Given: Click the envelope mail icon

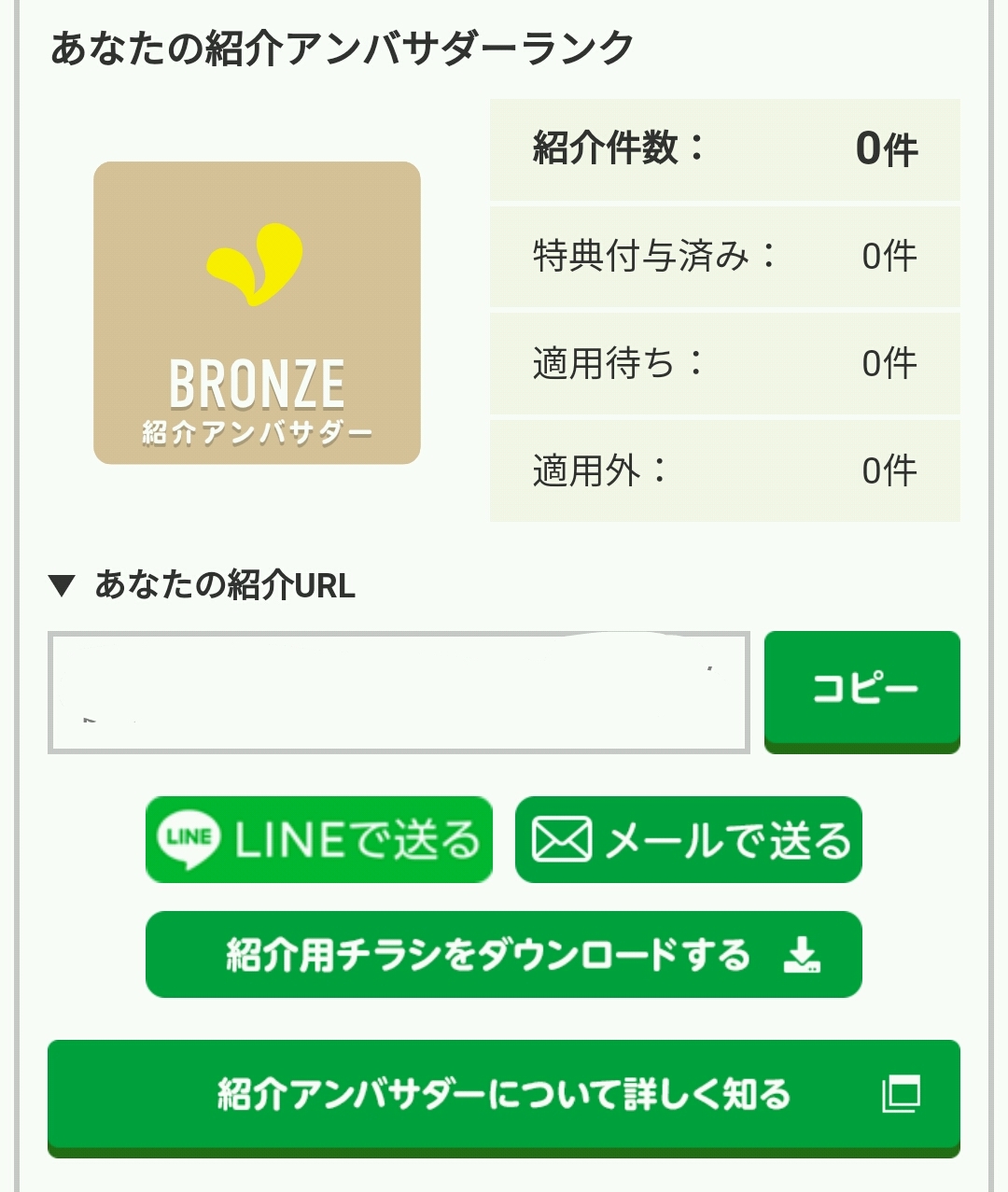Looking at the screenshot, I should (x=561, y=839).
